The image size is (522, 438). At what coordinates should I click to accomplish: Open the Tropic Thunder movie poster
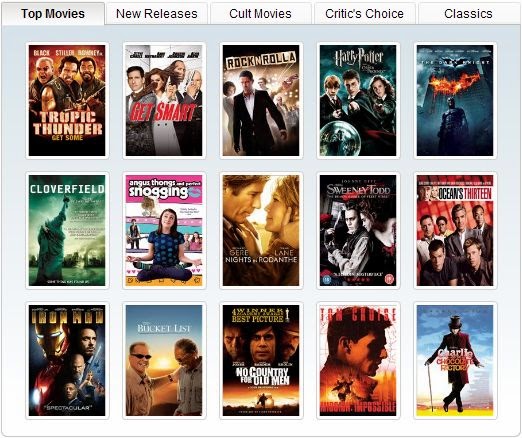point(67,100)
